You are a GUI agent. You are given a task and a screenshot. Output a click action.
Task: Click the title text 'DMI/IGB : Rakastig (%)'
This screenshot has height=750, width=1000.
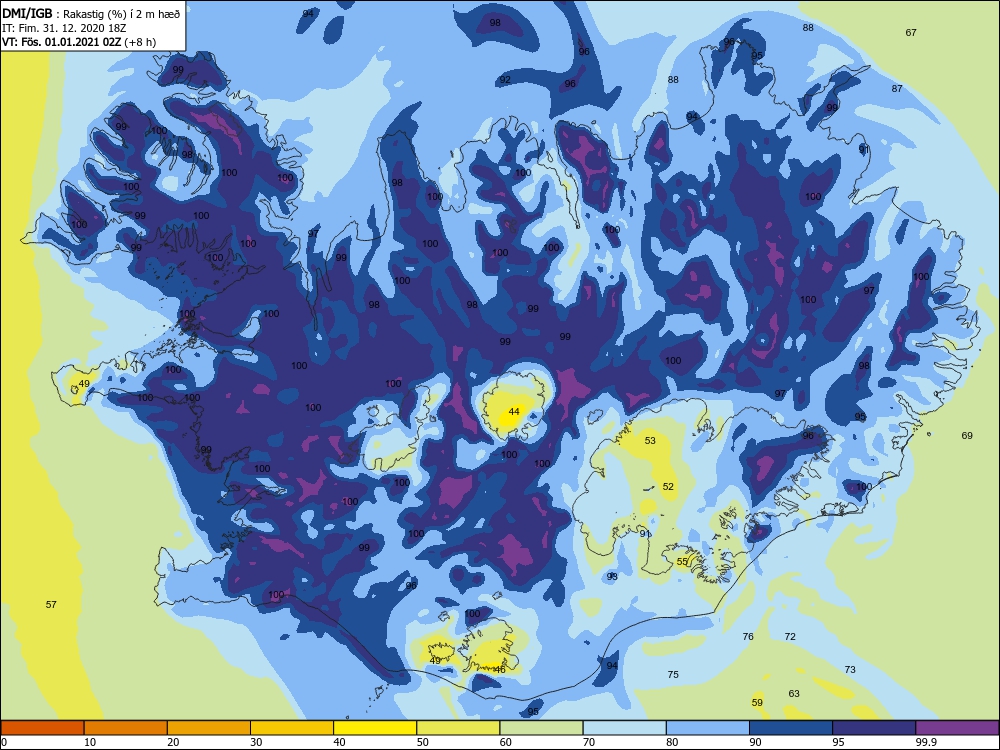tap(64, 14)
